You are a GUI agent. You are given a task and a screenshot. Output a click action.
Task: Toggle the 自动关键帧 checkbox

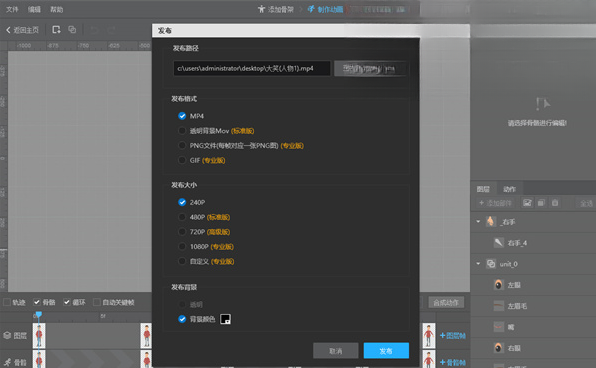click(97, 302)
